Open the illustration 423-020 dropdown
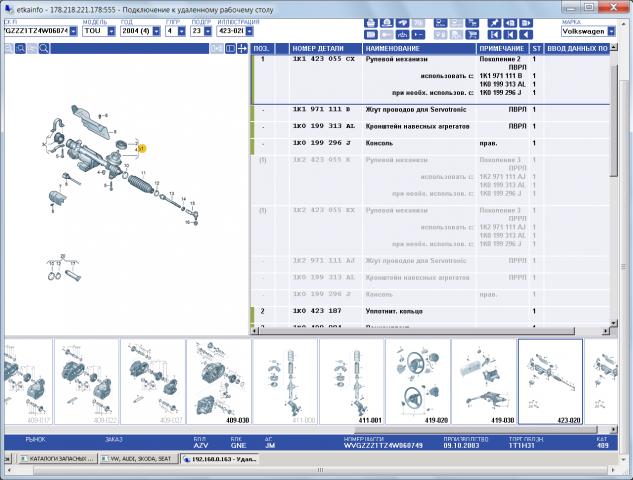 tap(249, 31)
